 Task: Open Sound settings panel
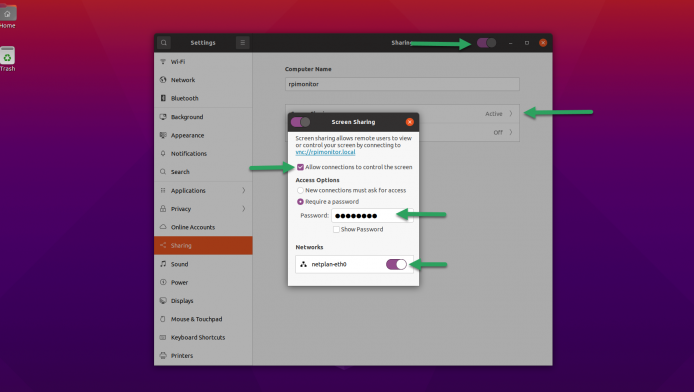pos(203,264)
